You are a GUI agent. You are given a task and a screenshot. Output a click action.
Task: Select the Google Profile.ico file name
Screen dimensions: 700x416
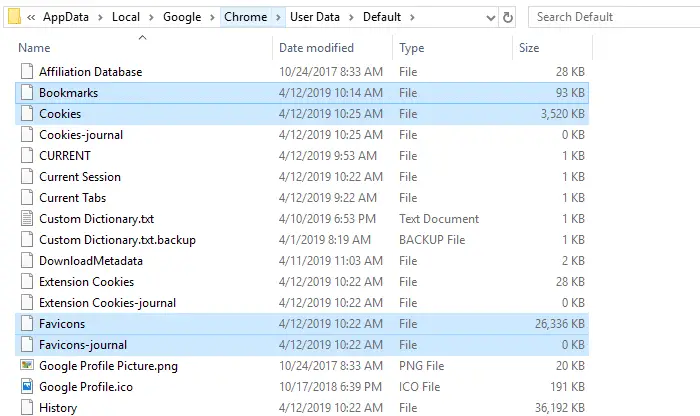[86, 387]
